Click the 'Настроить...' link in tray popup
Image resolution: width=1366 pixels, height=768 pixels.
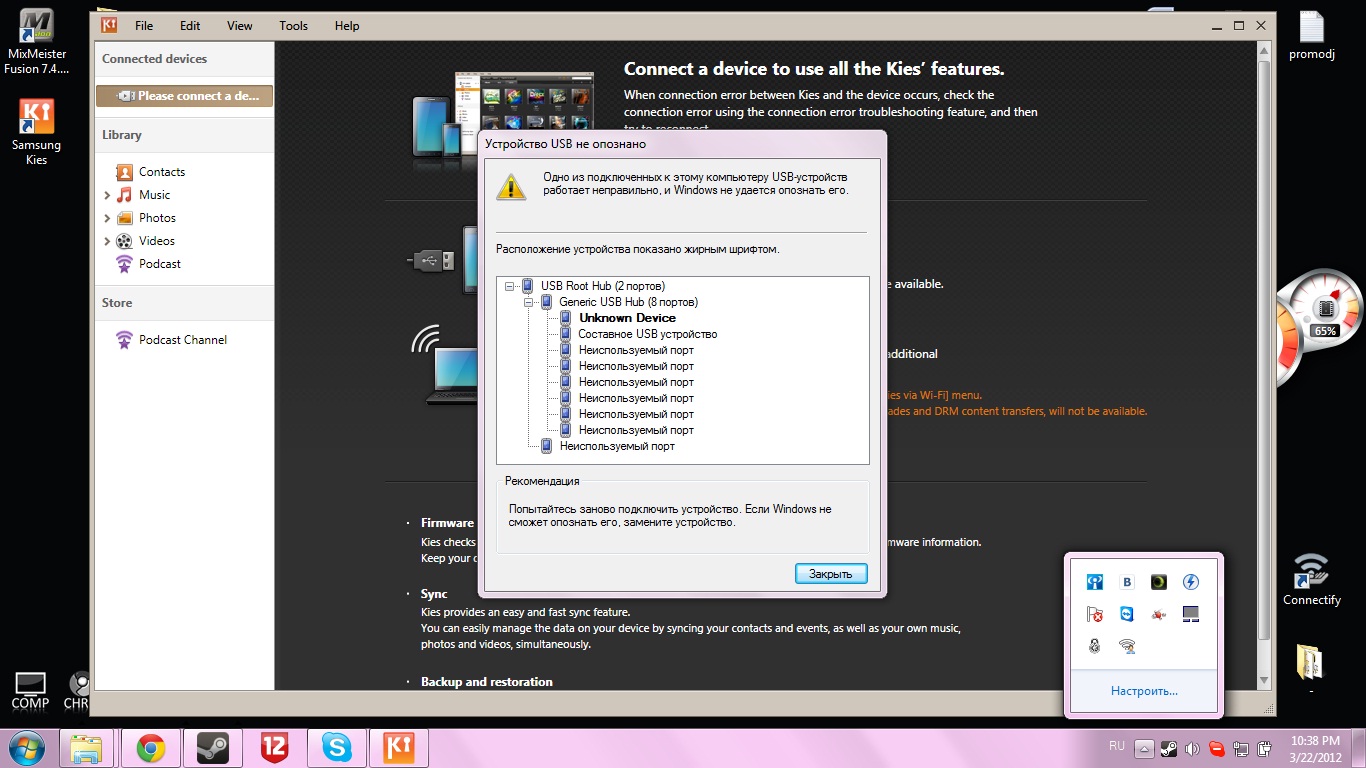1144,691
